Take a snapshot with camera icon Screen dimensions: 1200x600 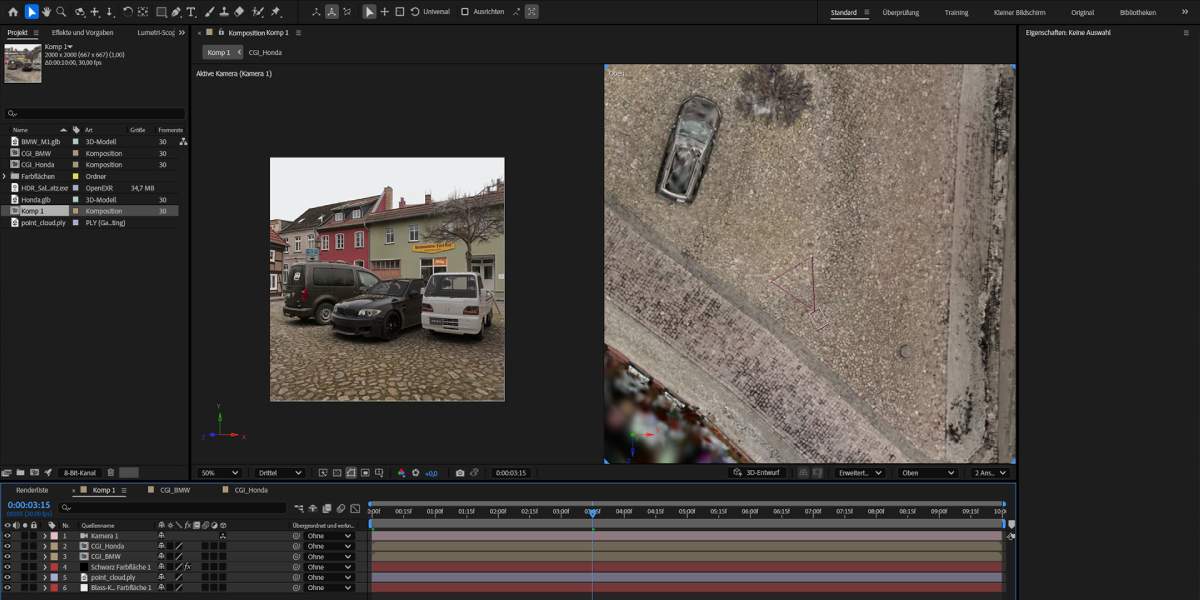(459, 473)
